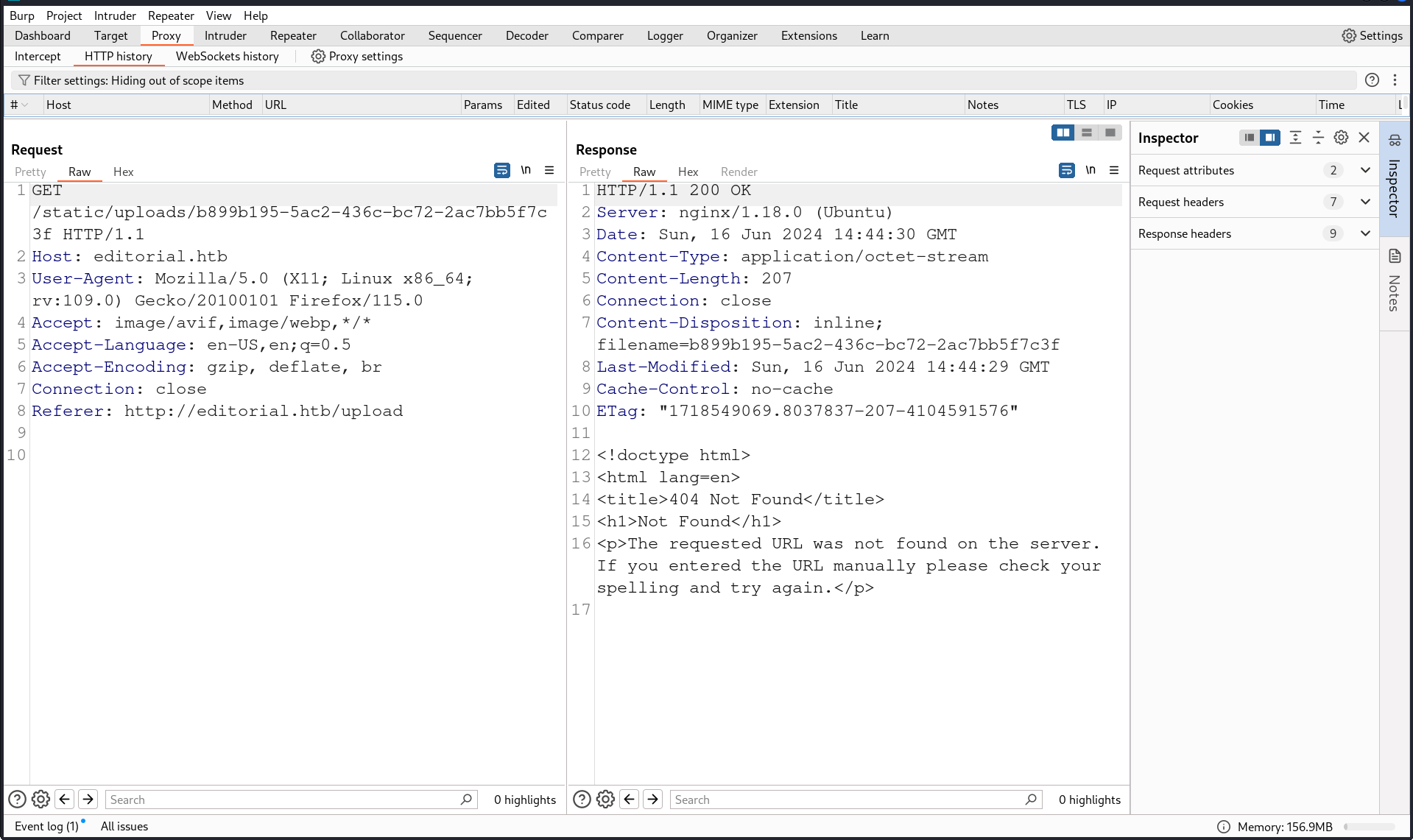This screenshot has width=1413, height=840.
Task: Open the Burp menu
Action: pos(21,15)
